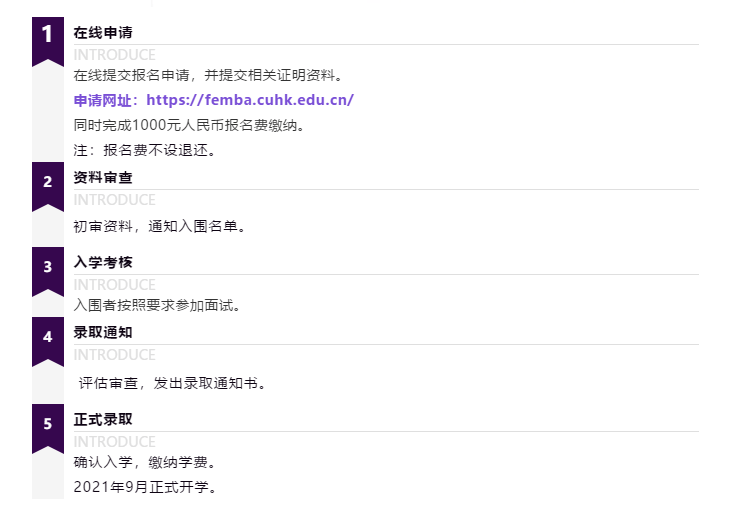Click INTRODUCE subtitle under 资料审查
Viewport: 739px width, 514px height.
(x=115, y=200)
